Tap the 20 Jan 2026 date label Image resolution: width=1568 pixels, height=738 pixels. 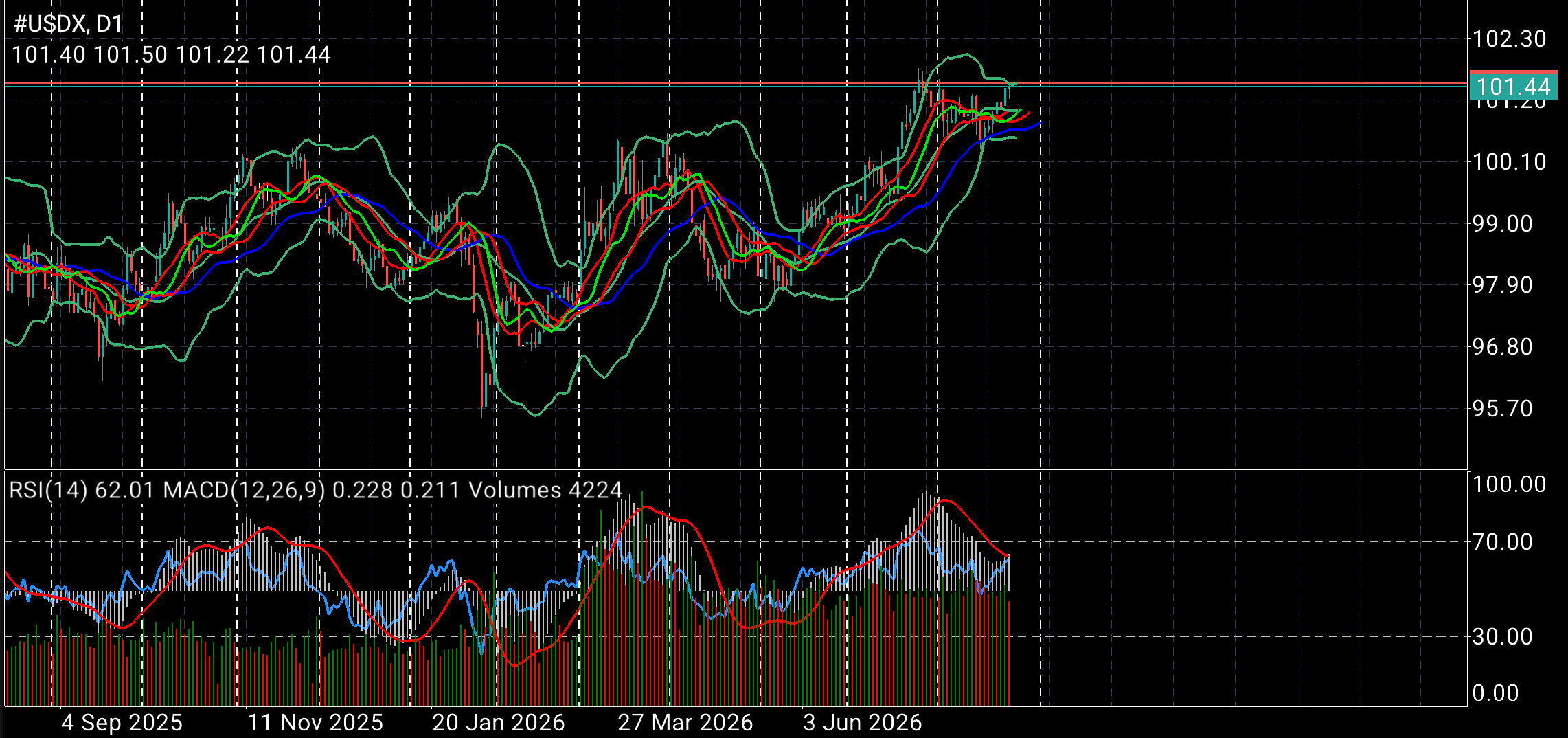(x=499, y=723)
